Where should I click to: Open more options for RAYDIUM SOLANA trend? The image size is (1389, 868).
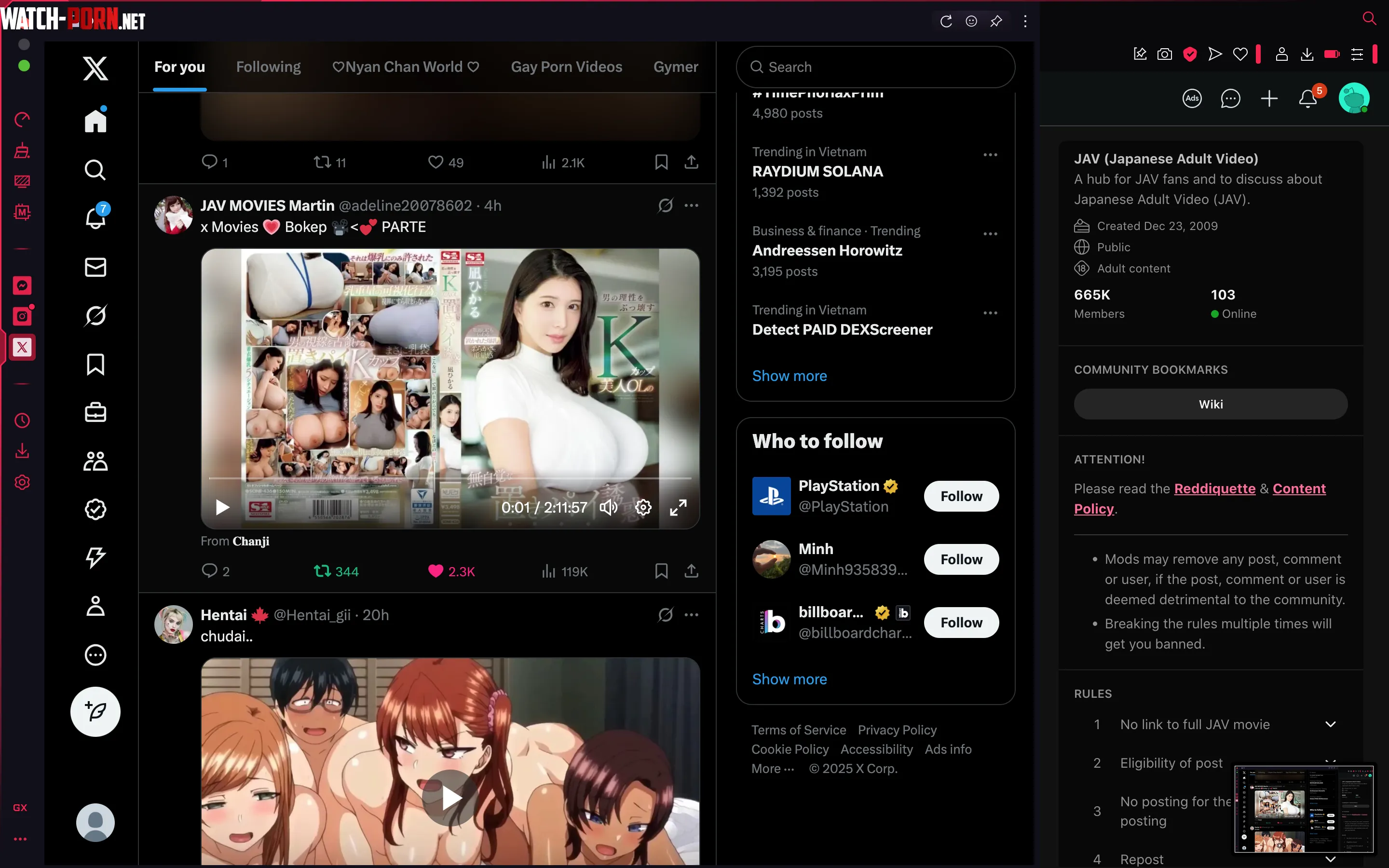click(990, 155)
